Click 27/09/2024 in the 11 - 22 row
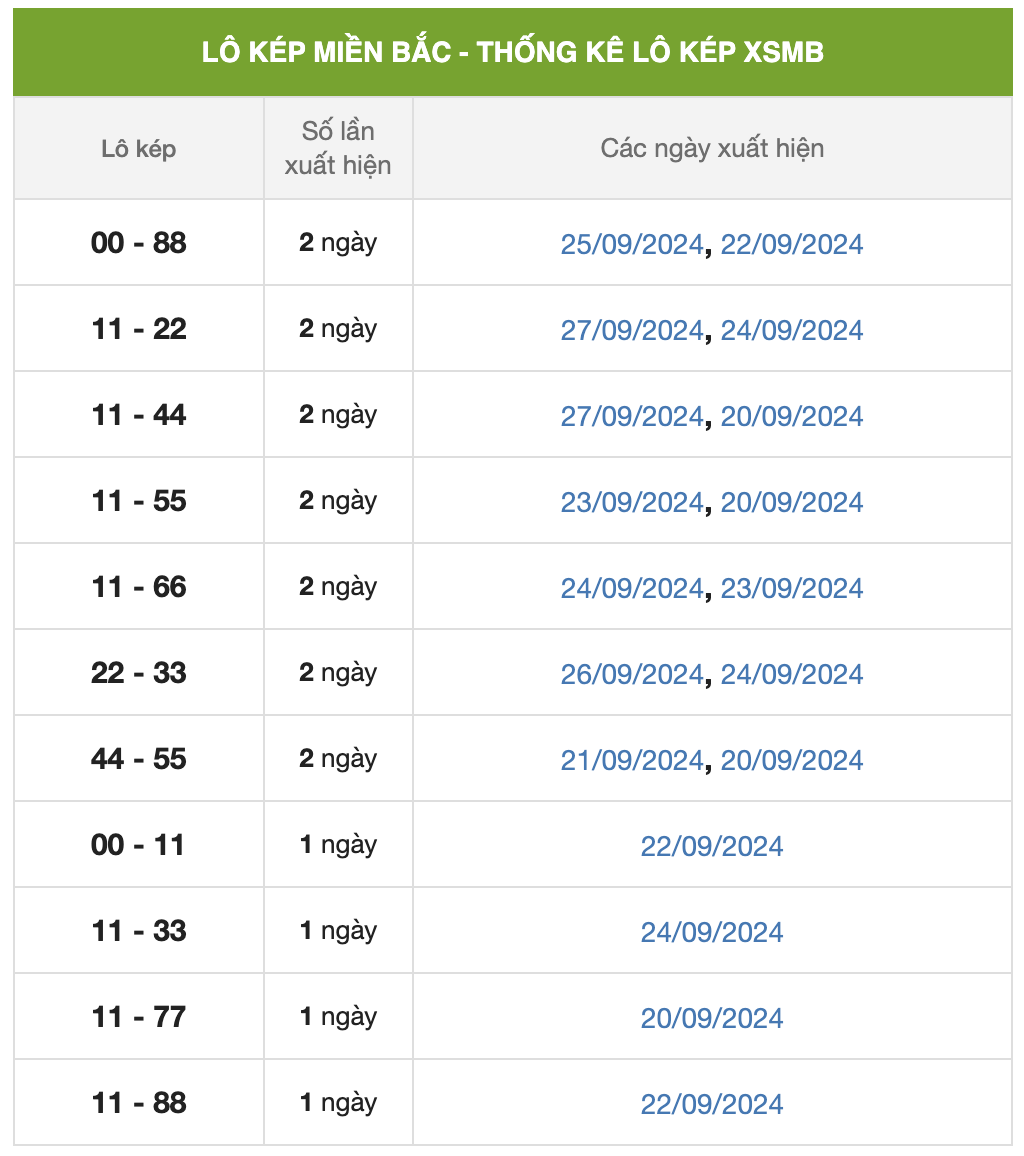This screenshot has height=1156, width=1024. [631, 331]
